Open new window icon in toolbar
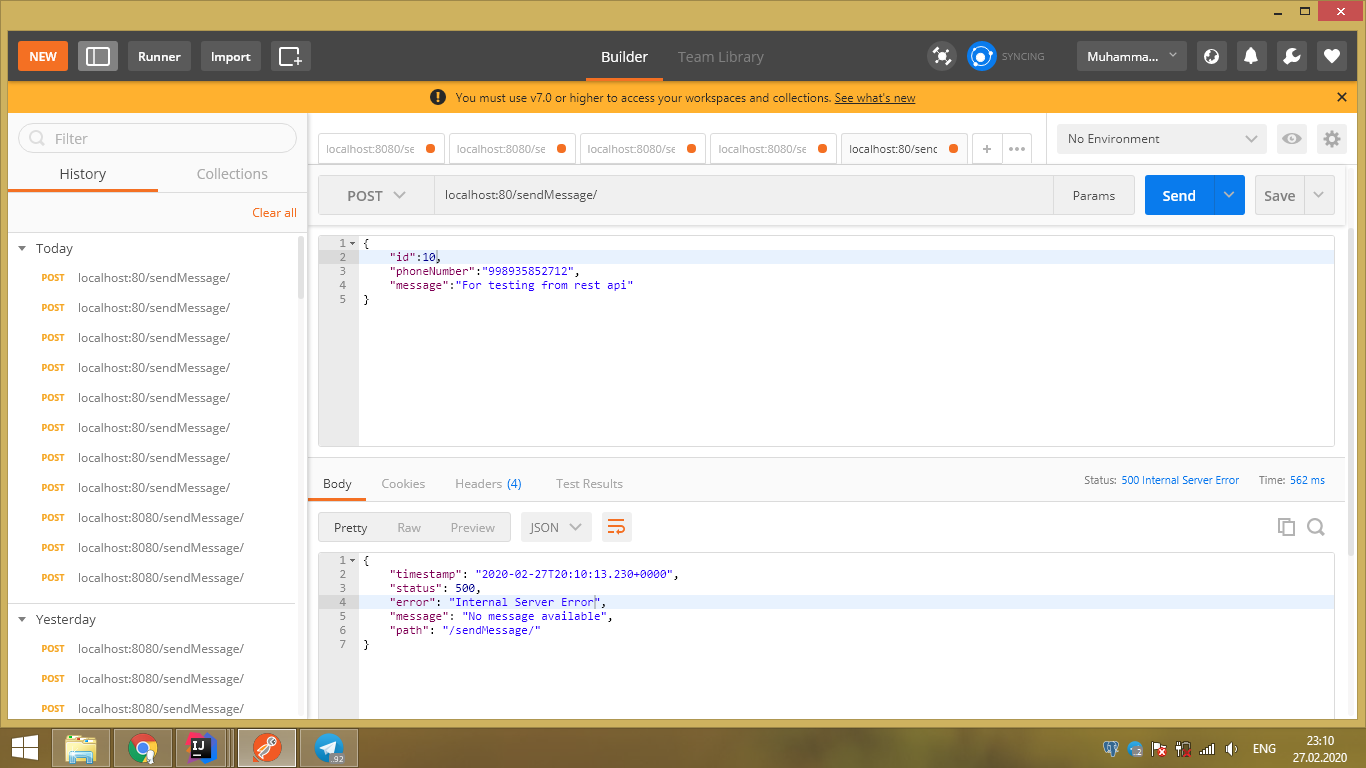 [290, 56]
